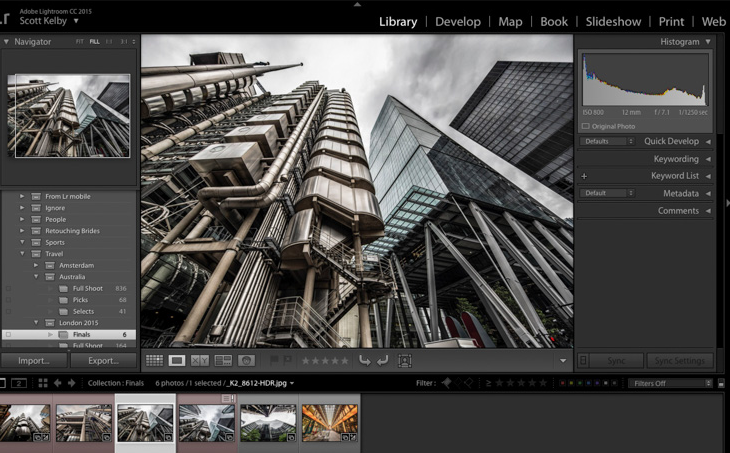Image resolution: width=730 pixels, height=453 pixels.
Task: Open Filters Off preset dropdown
Action: pyautogui.click(x=670, y=383)
